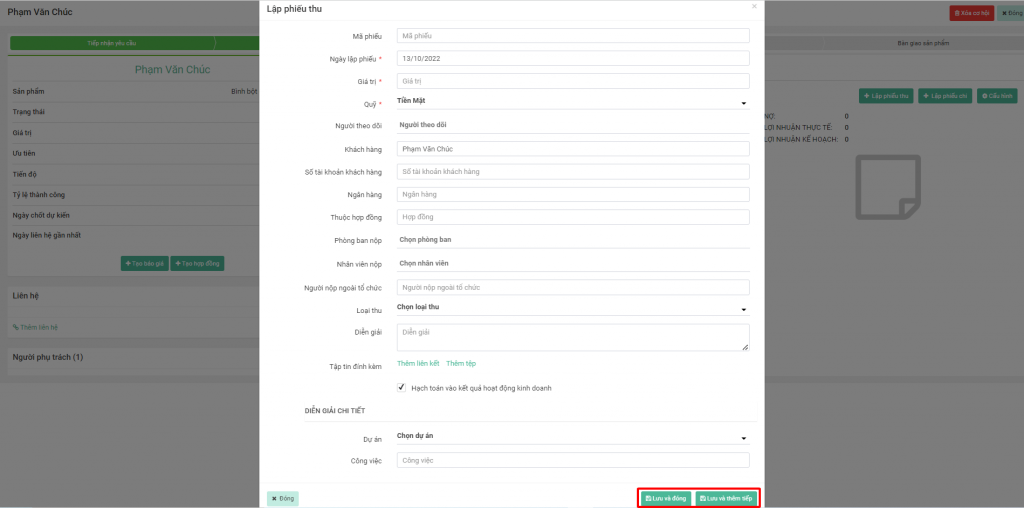Click the Ngày lập phiếu date field
Image resolution: width=1024 pixels, height=508 pixels.
coord(572,58)
